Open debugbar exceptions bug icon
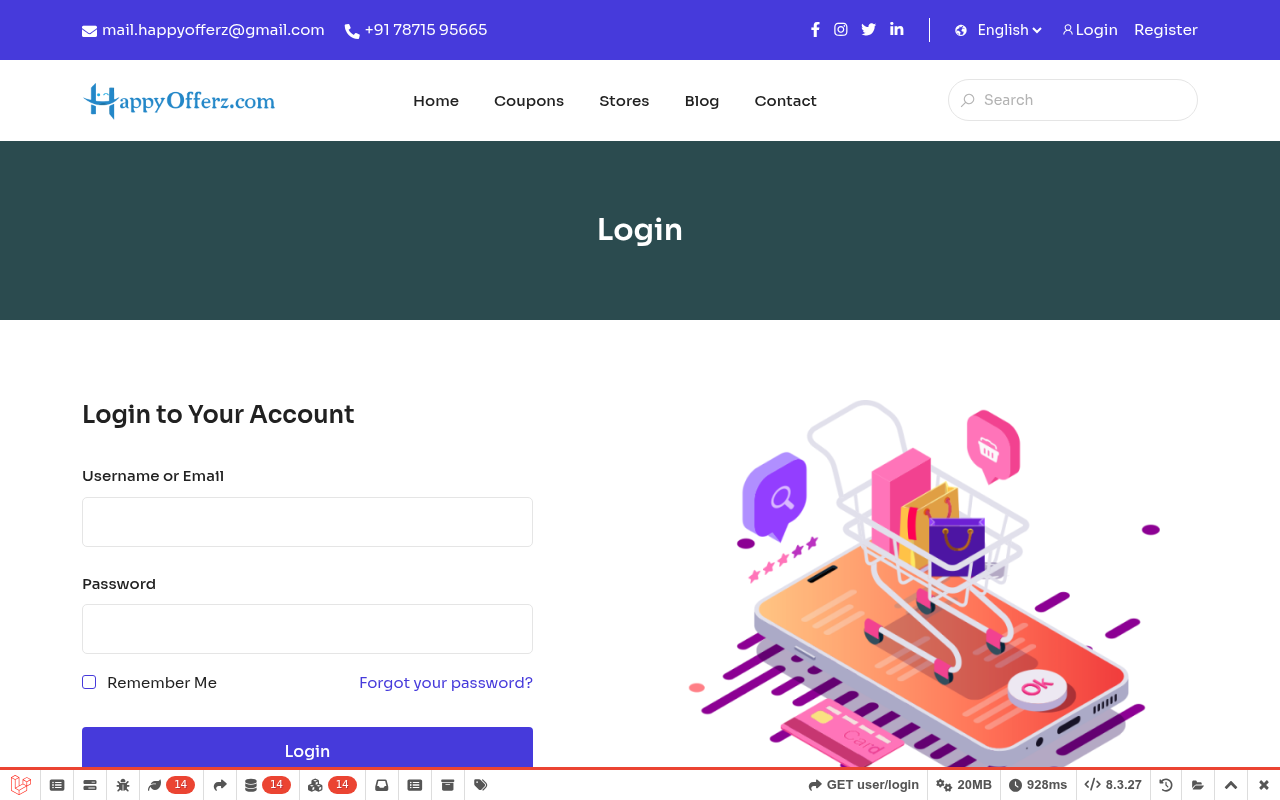 click(123, 785)
